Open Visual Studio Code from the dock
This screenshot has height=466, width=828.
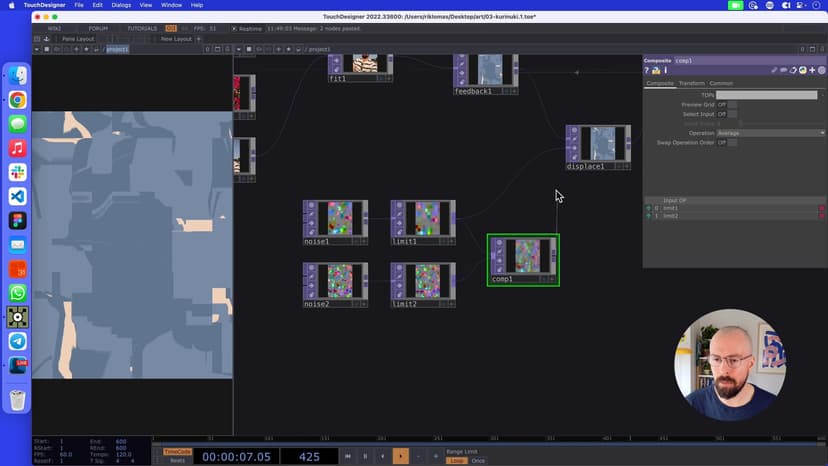point(17,196)
